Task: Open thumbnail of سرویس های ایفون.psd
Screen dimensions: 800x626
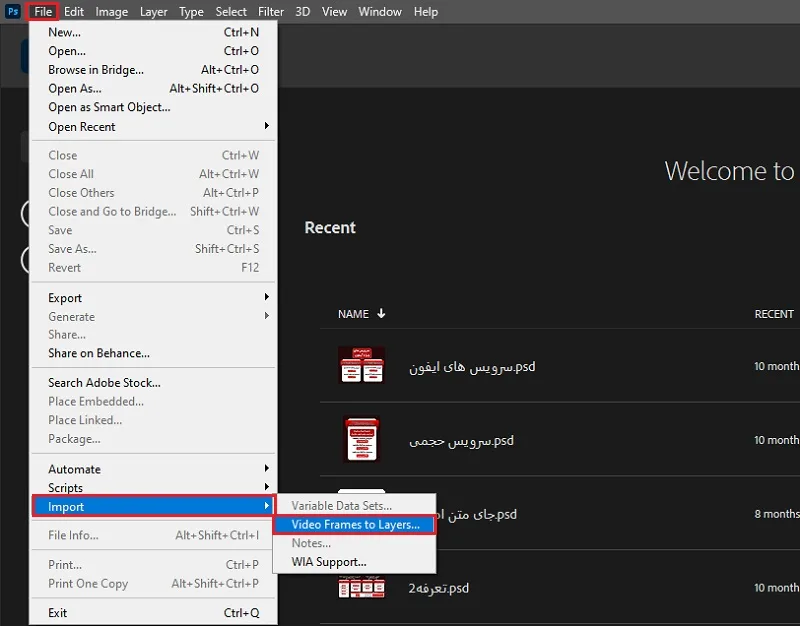Action: (362, 365)
